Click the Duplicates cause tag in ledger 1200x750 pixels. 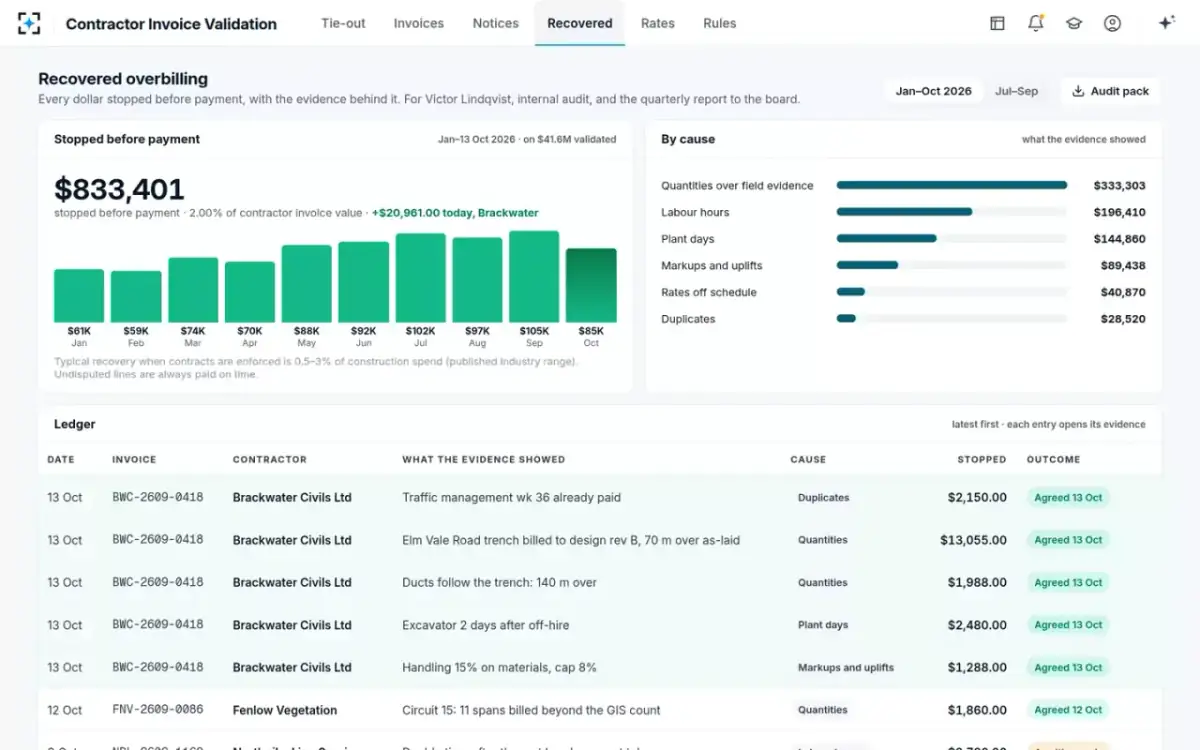pyautogui.click(x=823, y=497)
